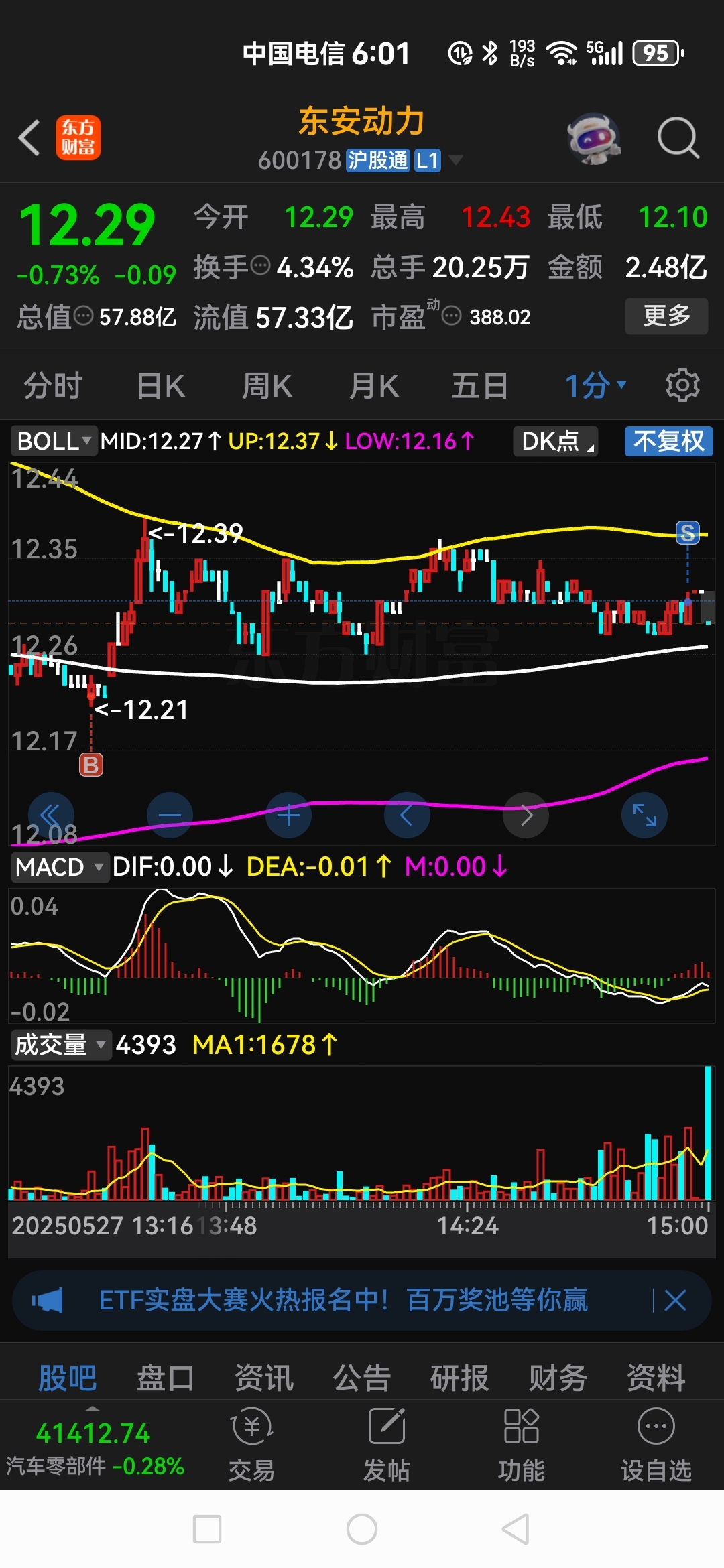Switch to 分时 chart tab
Viewport: 724px width, 1568px height.
coord(52,385)
